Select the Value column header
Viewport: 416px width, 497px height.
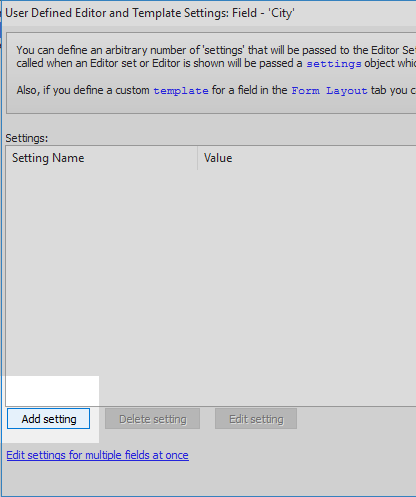307,158
